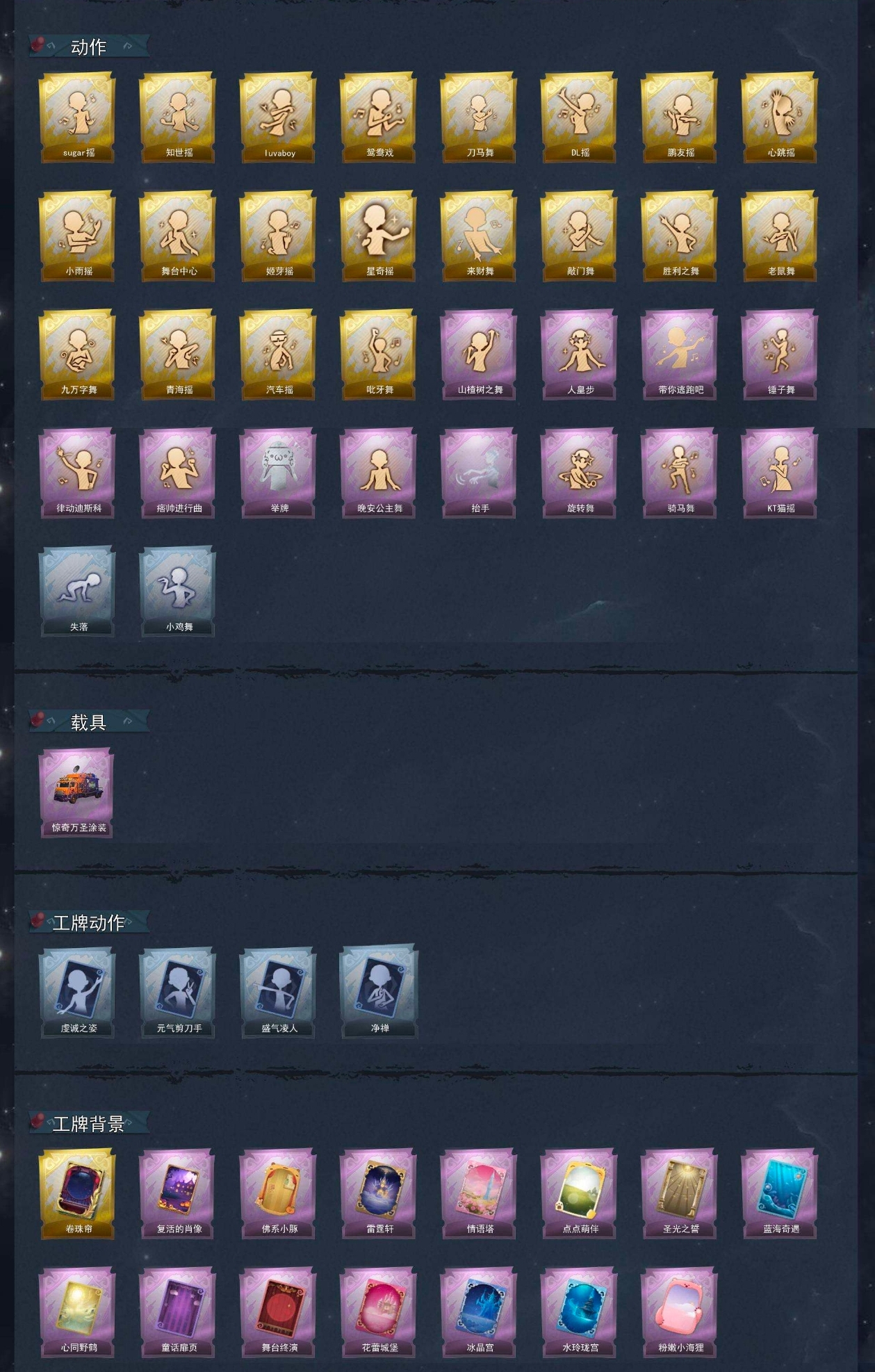Click the blue 失落 action icon
Viewport: 875px width, 1372px height.
[77, 591]
